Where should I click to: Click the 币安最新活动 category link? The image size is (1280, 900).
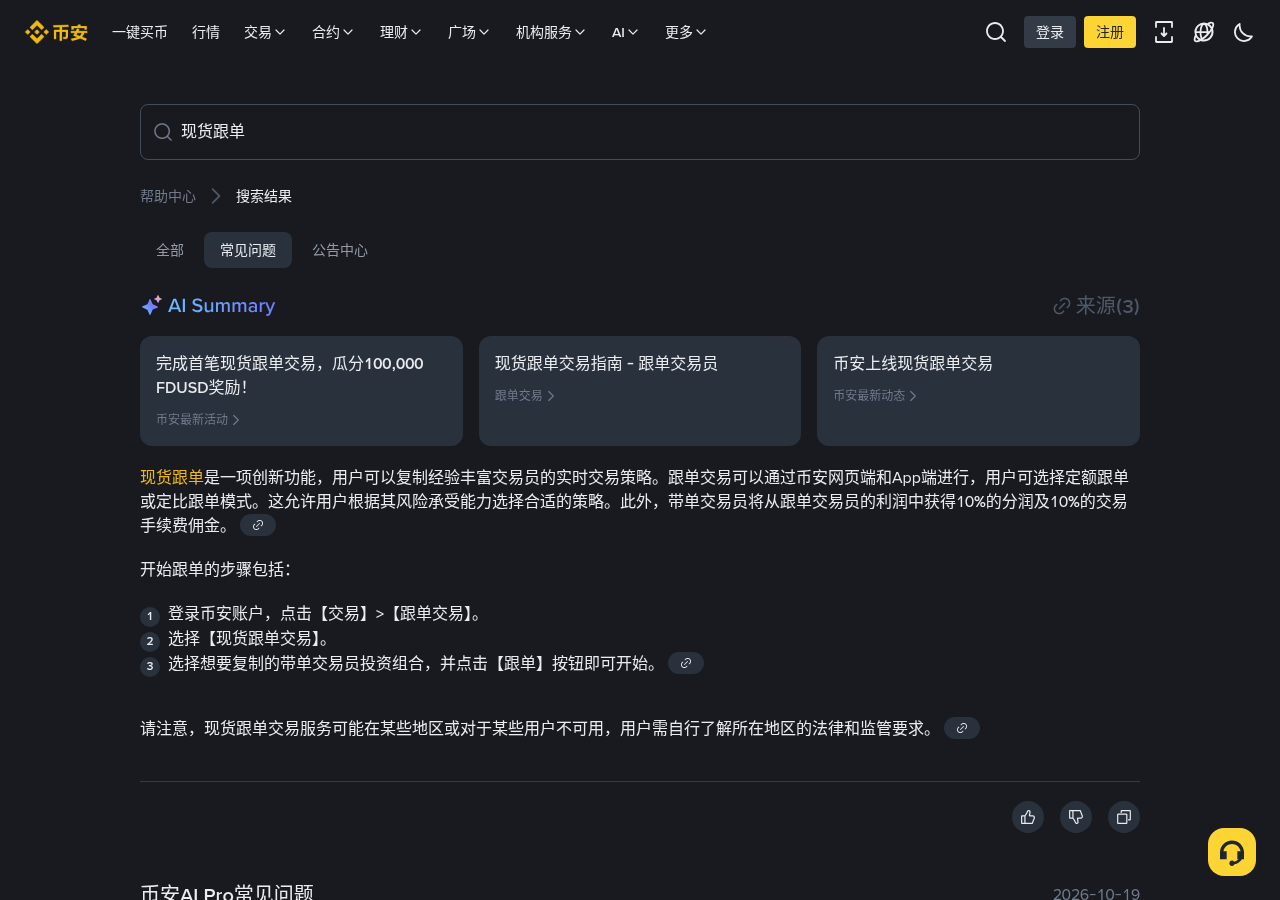point(198,420)
